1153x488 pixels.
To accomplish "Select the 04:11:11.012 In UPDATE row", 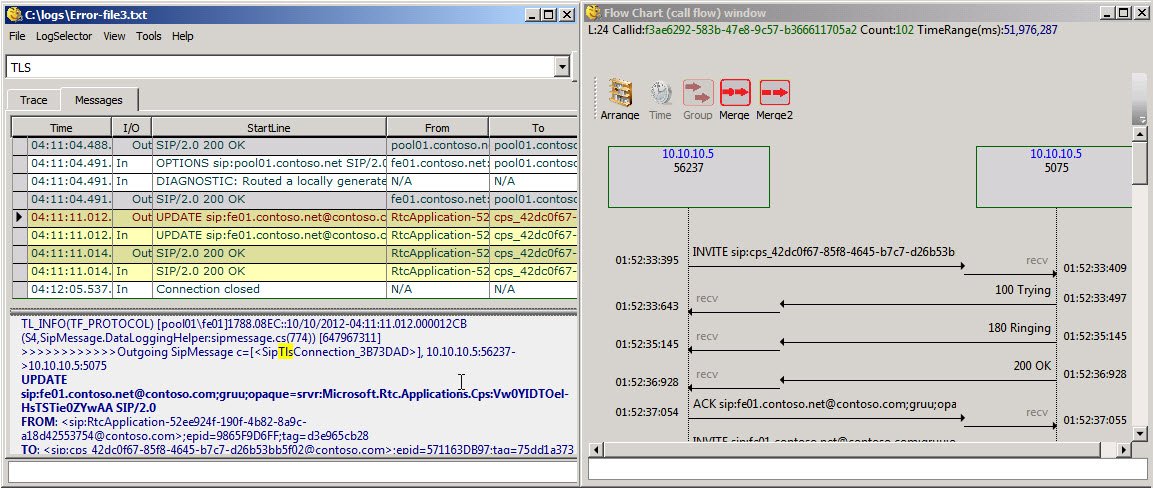I will 295,235.
